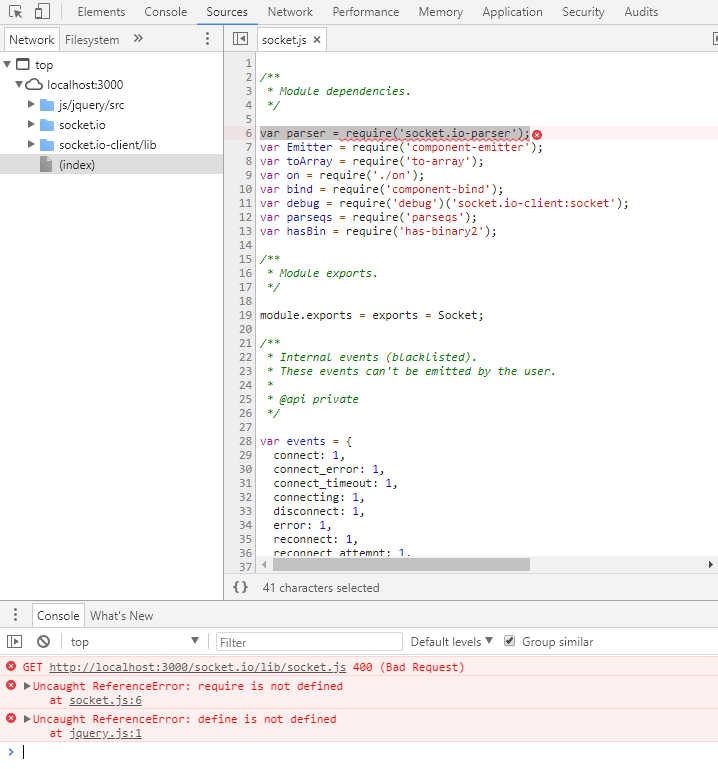Open the Application panel tab
This screenshot has height=769, width=718.
pyautogui.click(x=513, y=12)
